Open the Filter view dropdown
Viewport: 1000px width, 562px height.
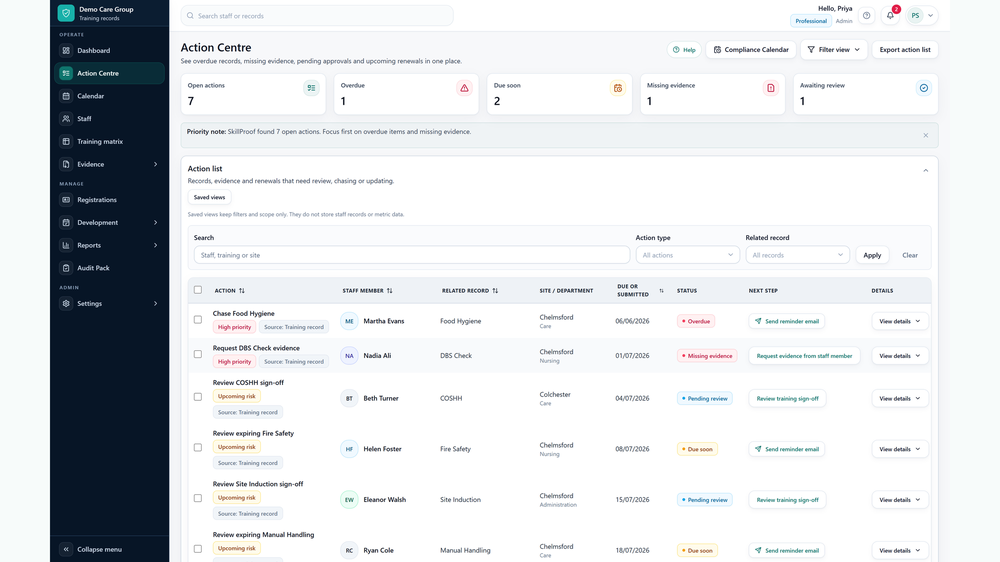[x=834, y=50]
